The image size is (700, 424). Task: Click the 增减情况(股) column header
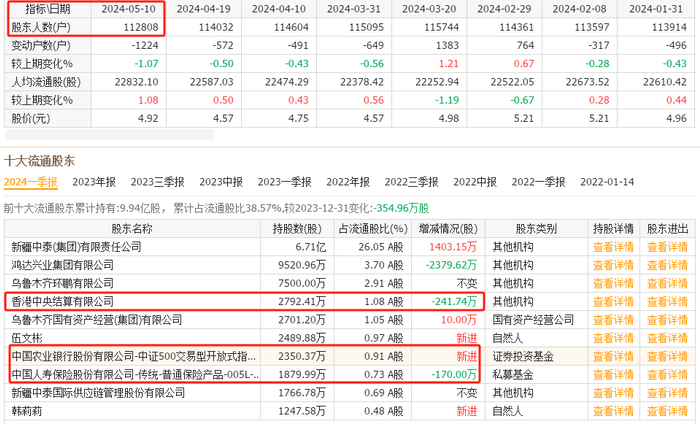click(x=448, y=229)
